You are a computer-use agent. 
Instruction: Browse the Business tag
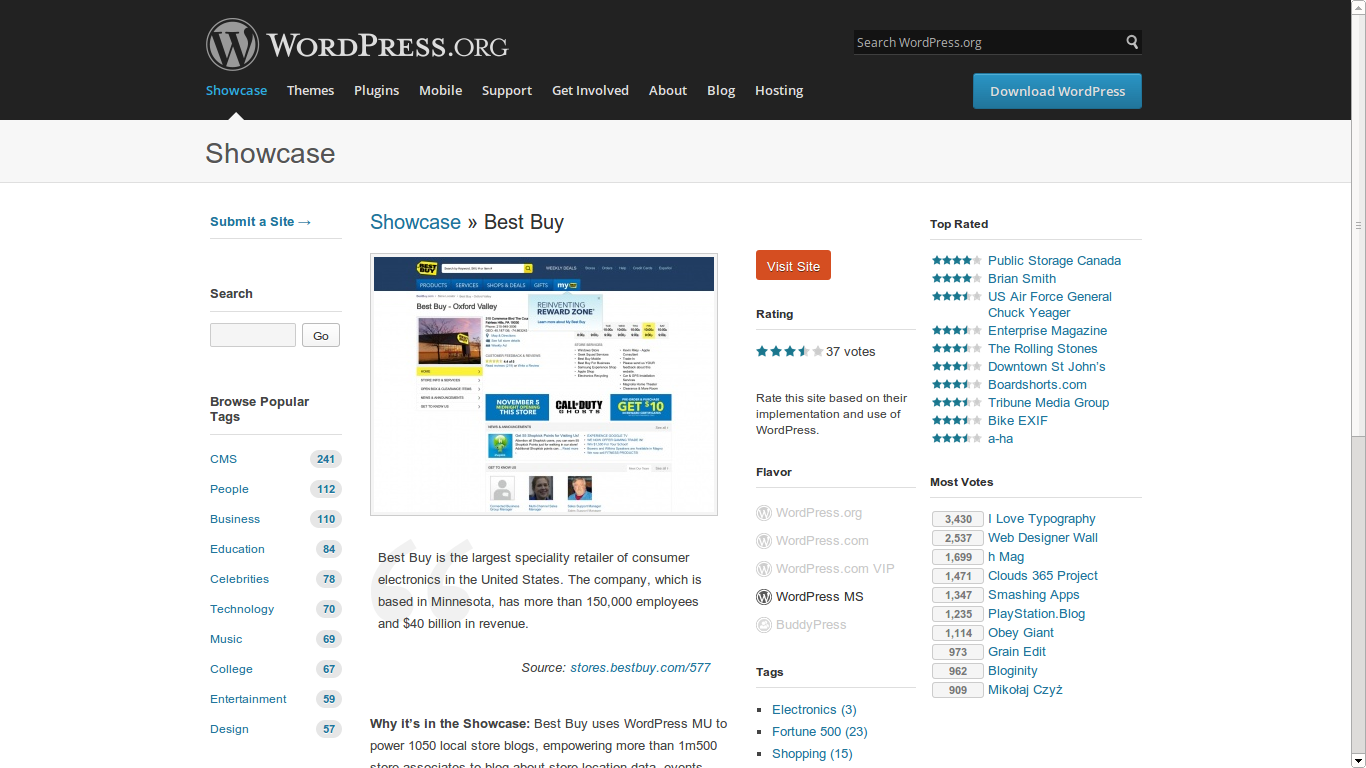pos(235,519)
